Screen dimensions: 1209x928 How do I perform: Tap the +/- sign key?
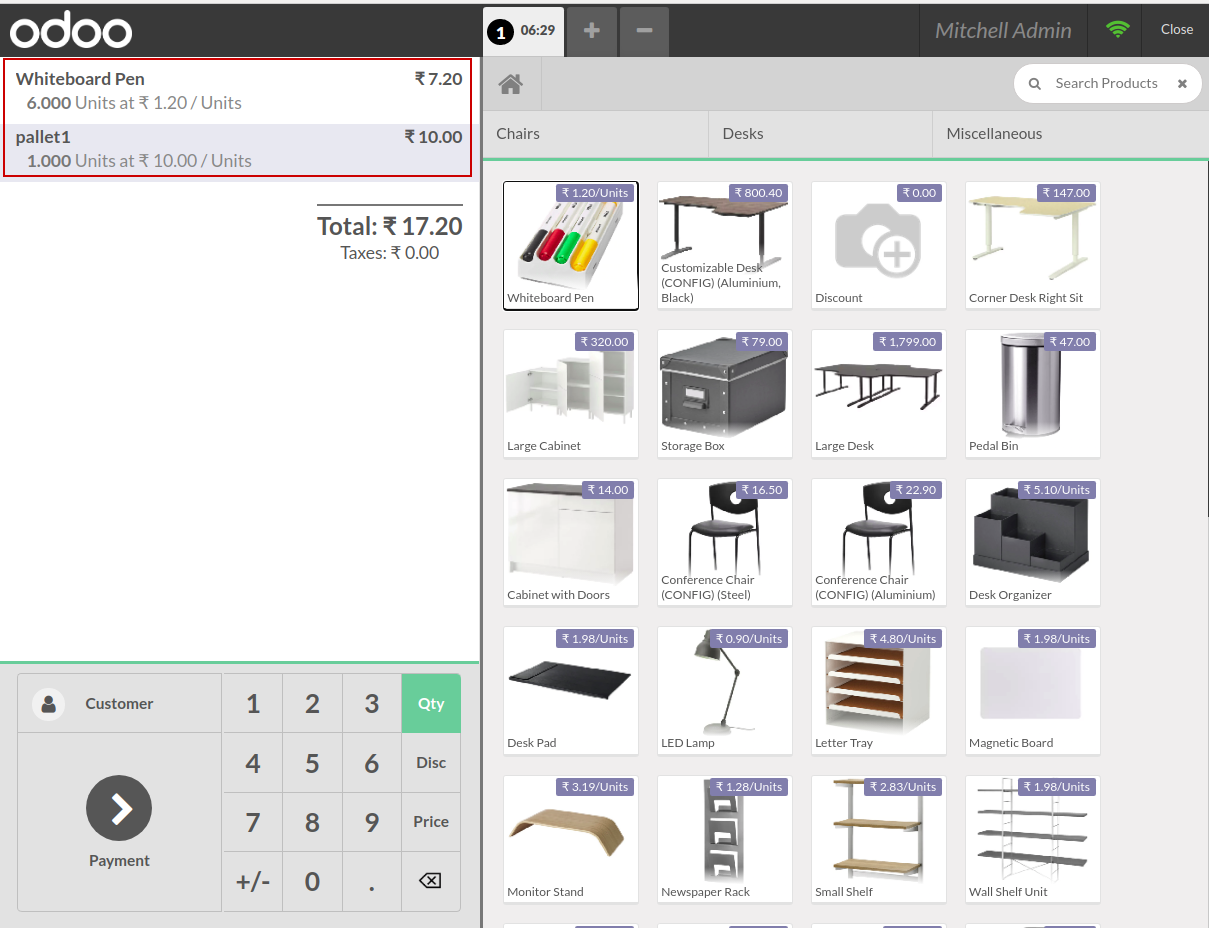(253, 881)
